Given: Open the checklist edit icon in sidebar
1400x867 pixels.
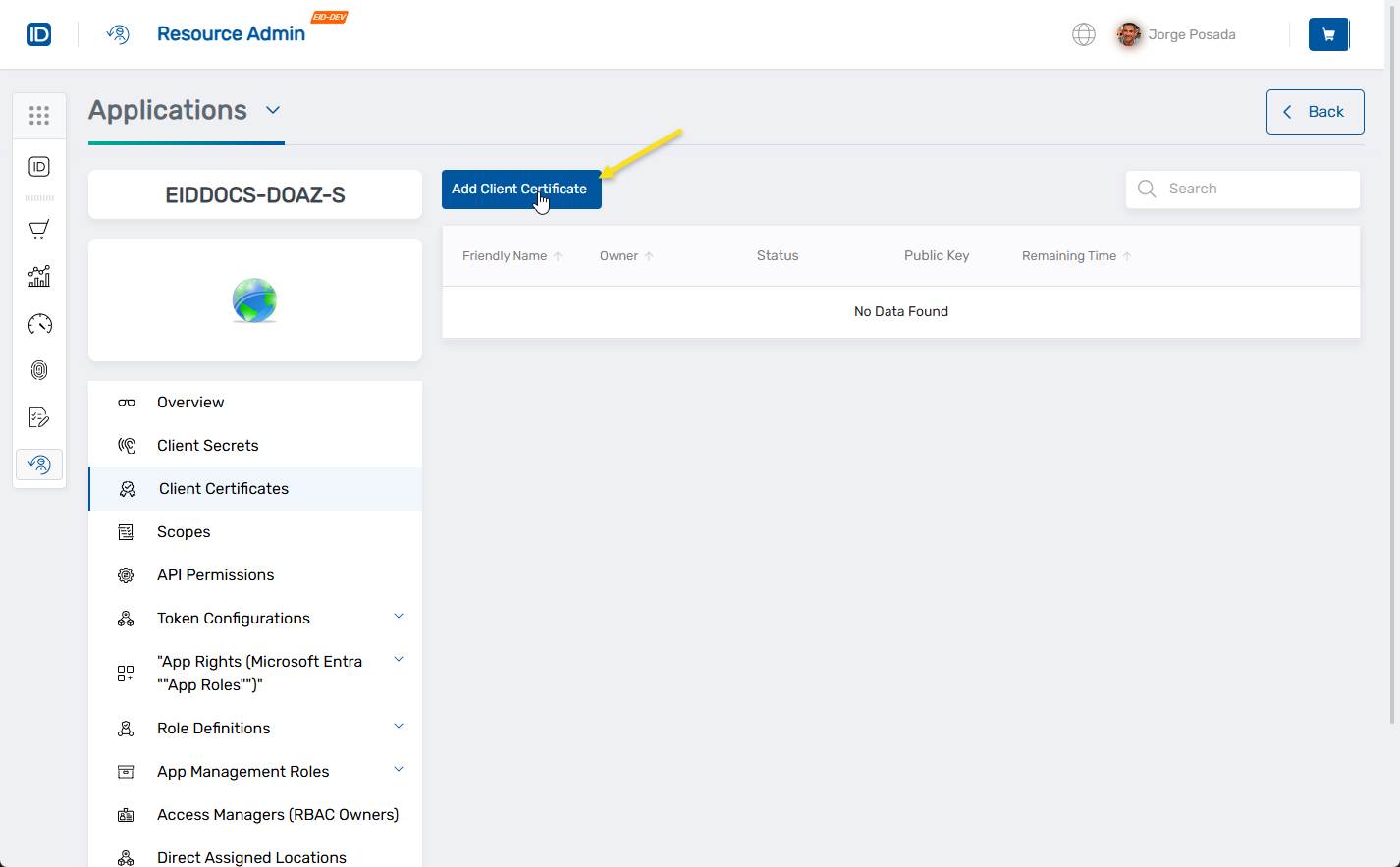Looking at the screenshot, I should coord(39,416).
